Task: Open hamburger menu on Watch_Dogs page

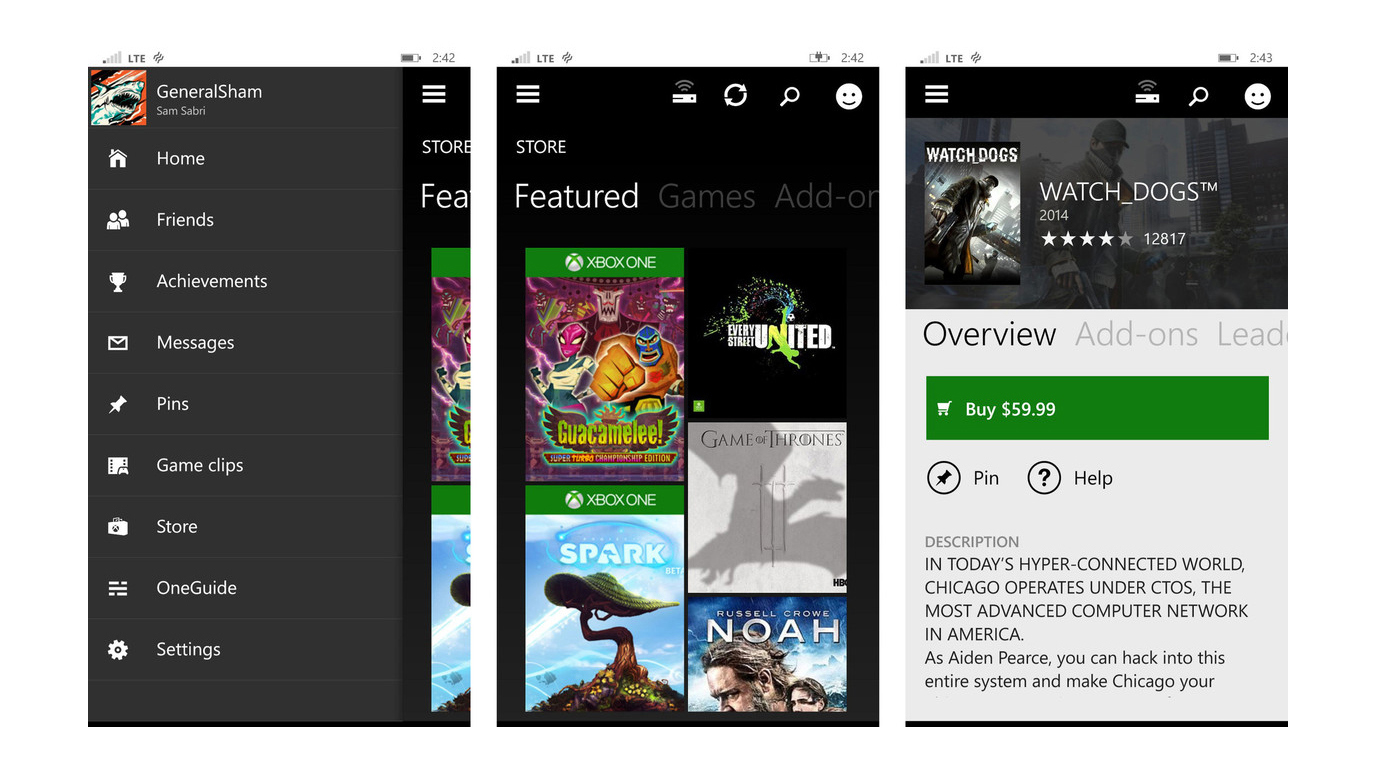Action: (x=937, y=94)
